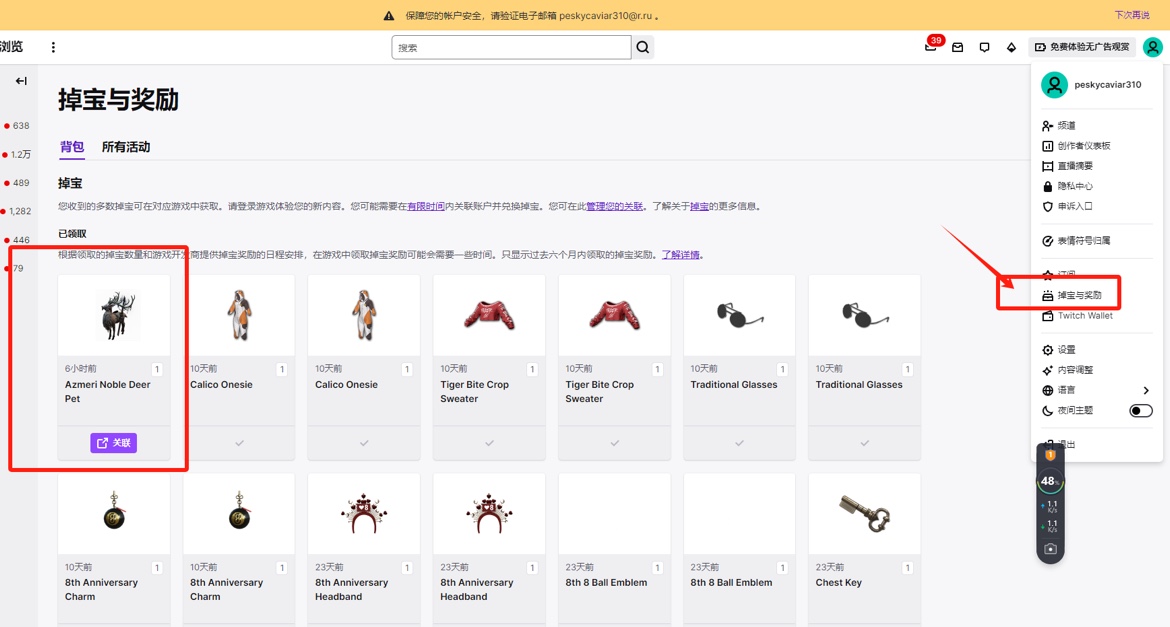
Task: Click 免费体验无广告观赏 button
Action: [1082, 47]
